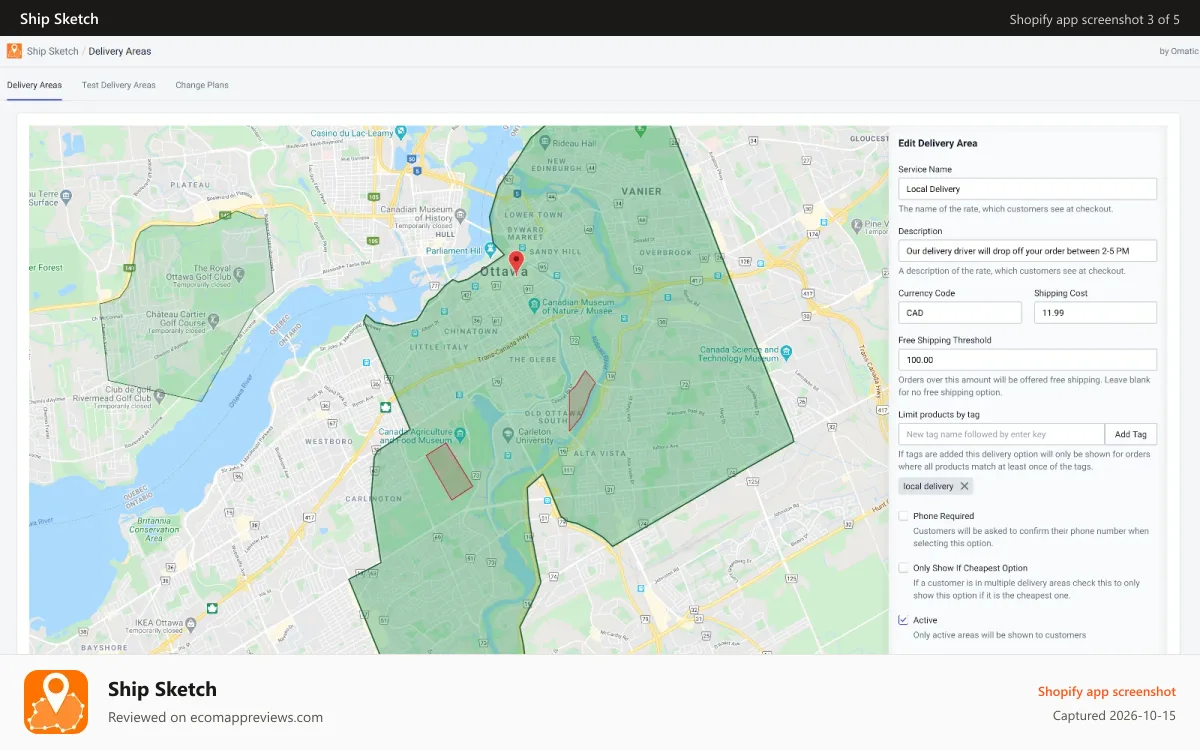
Task: Click the Edit Delivery Area heading
Action: click(x=937, y=143)
